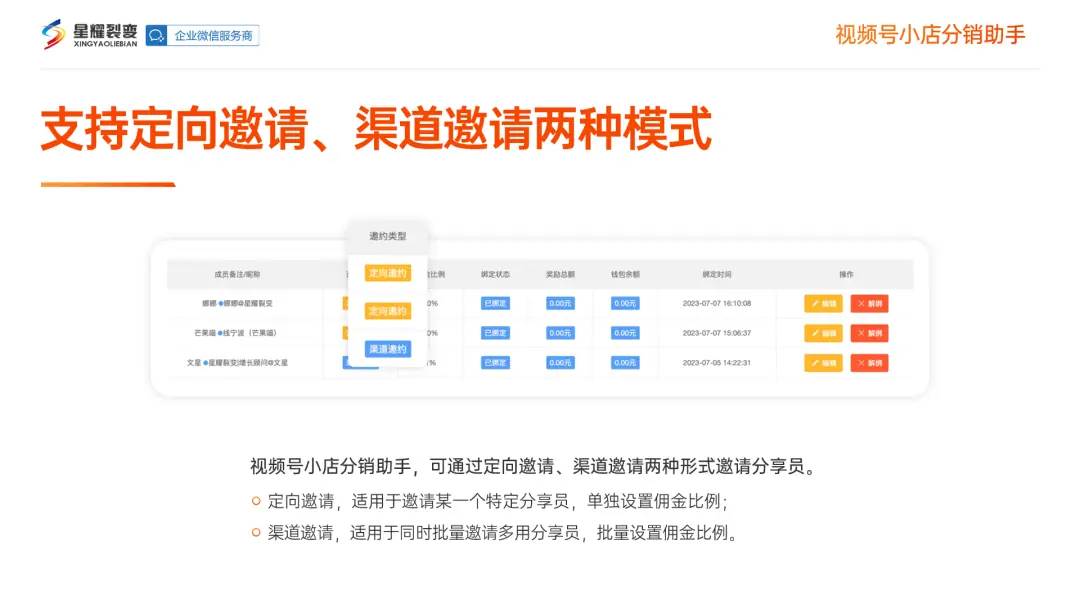This screenshot has height=608, width=1080.
Task: Click 钱包余额 0.00元 in the 16:10:08 row
Action: coord(625,303)
